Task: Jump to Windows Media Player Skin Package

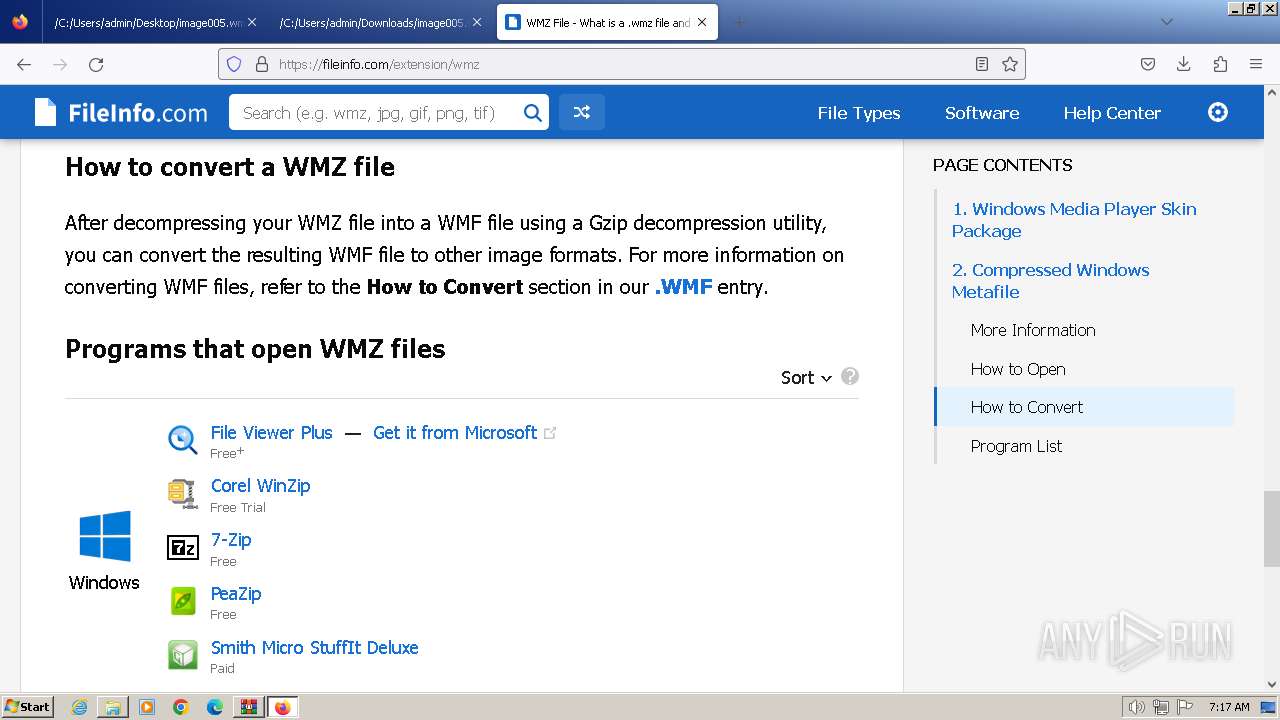Action: click(1074, 220)
